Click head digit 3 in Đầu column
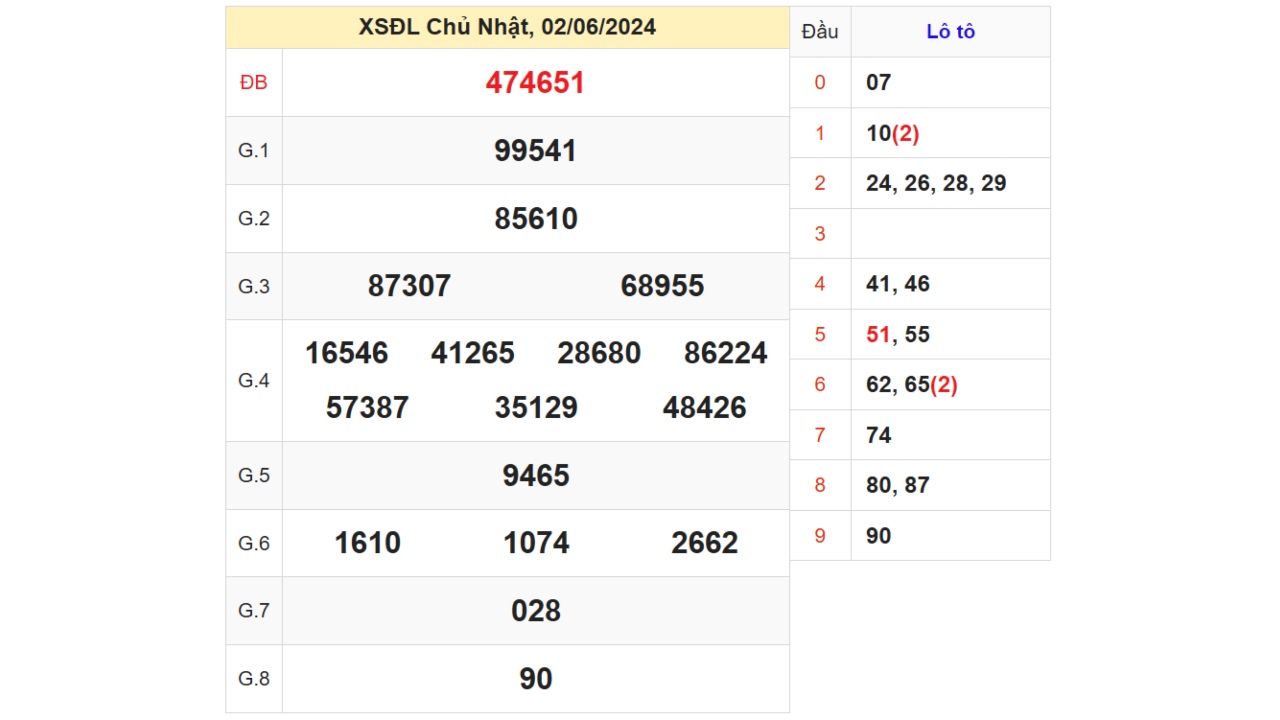Screen dimensions: 1280x720 pyautogui.click(x=820, y=234)
